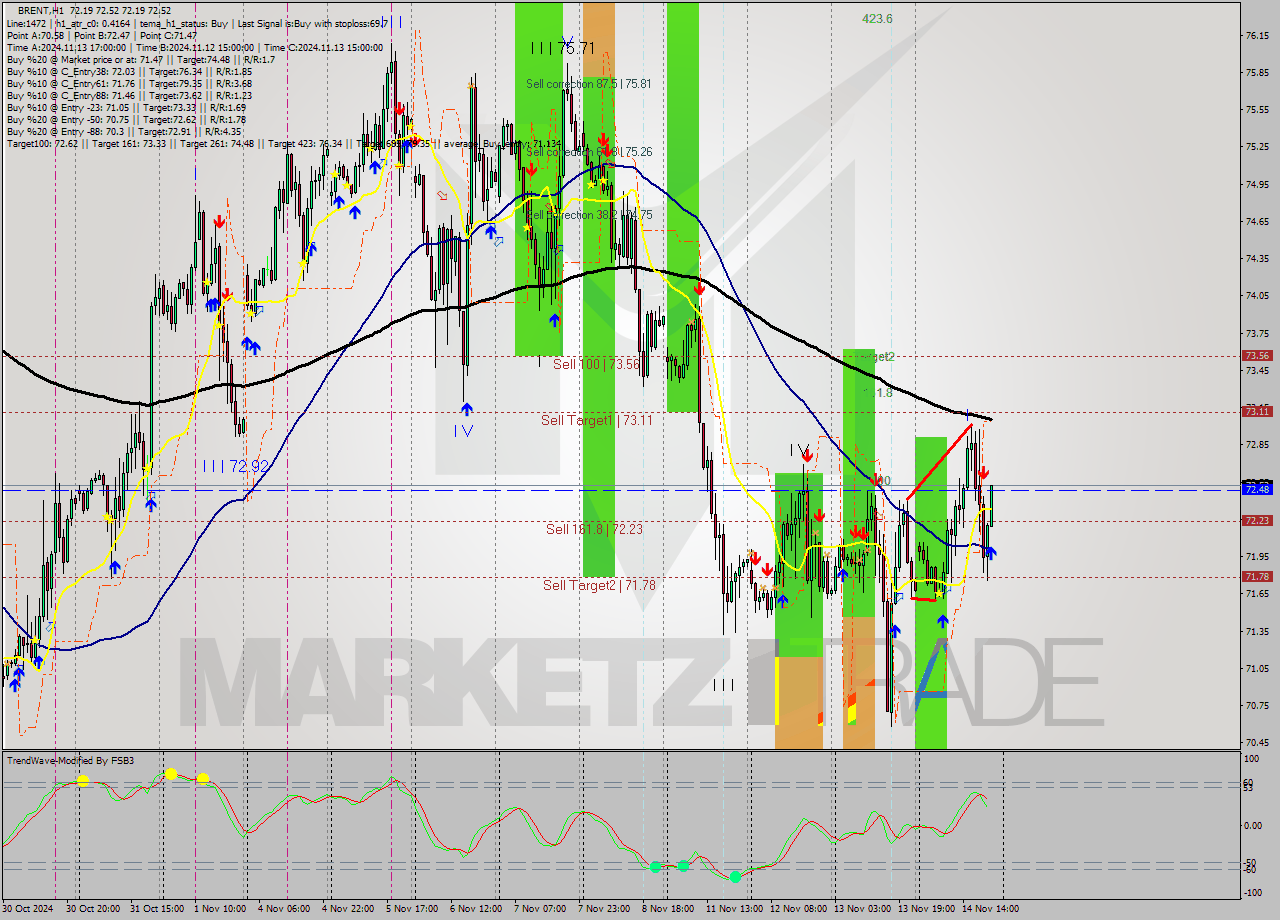Click the red 71.78 price tag on axis
Image resolution: width=1280 pixels, height=920 pixels.
[x=1257, y=576]
